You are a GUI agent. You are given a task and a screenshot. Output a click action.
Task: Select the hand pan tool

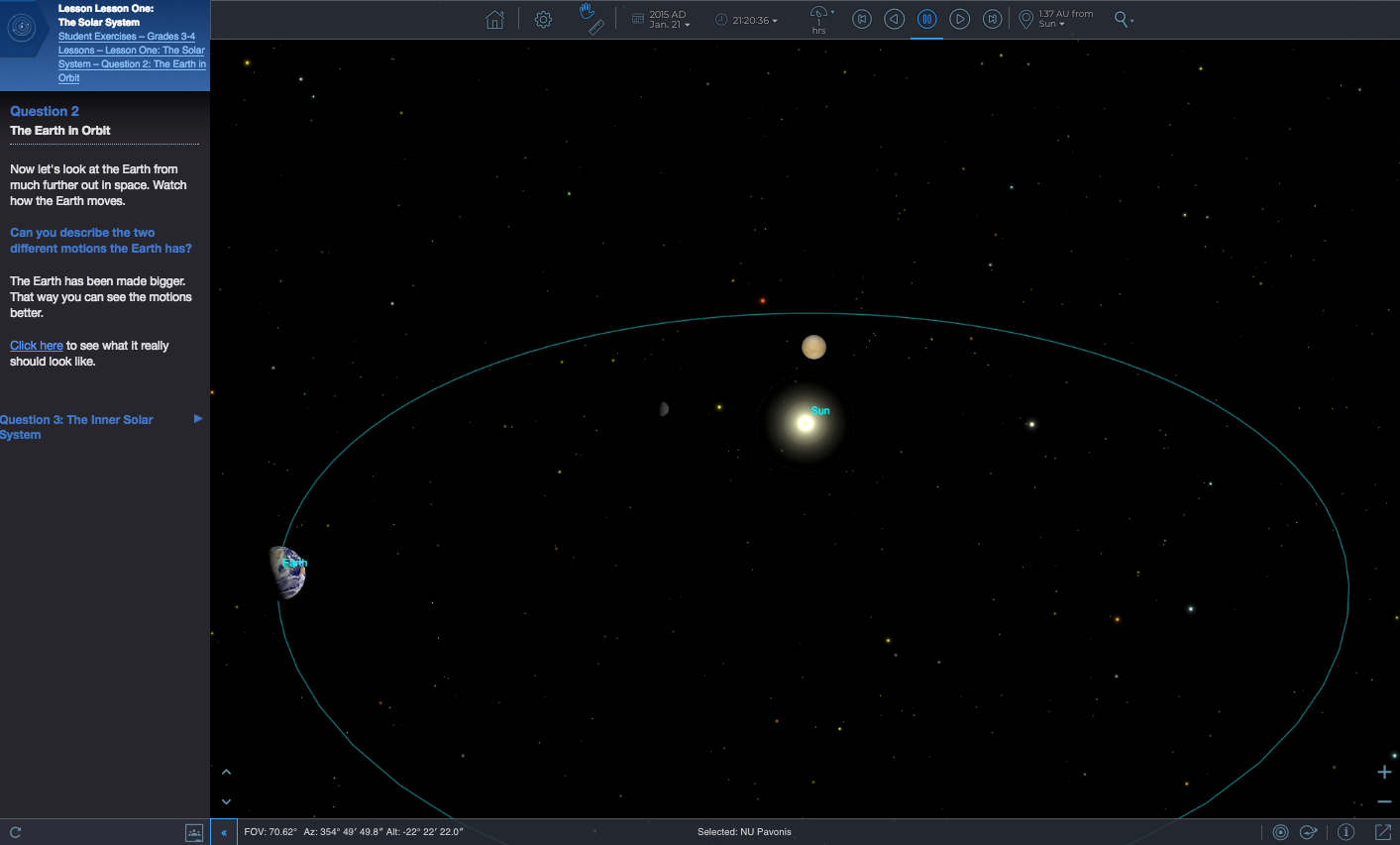point(587,11)
